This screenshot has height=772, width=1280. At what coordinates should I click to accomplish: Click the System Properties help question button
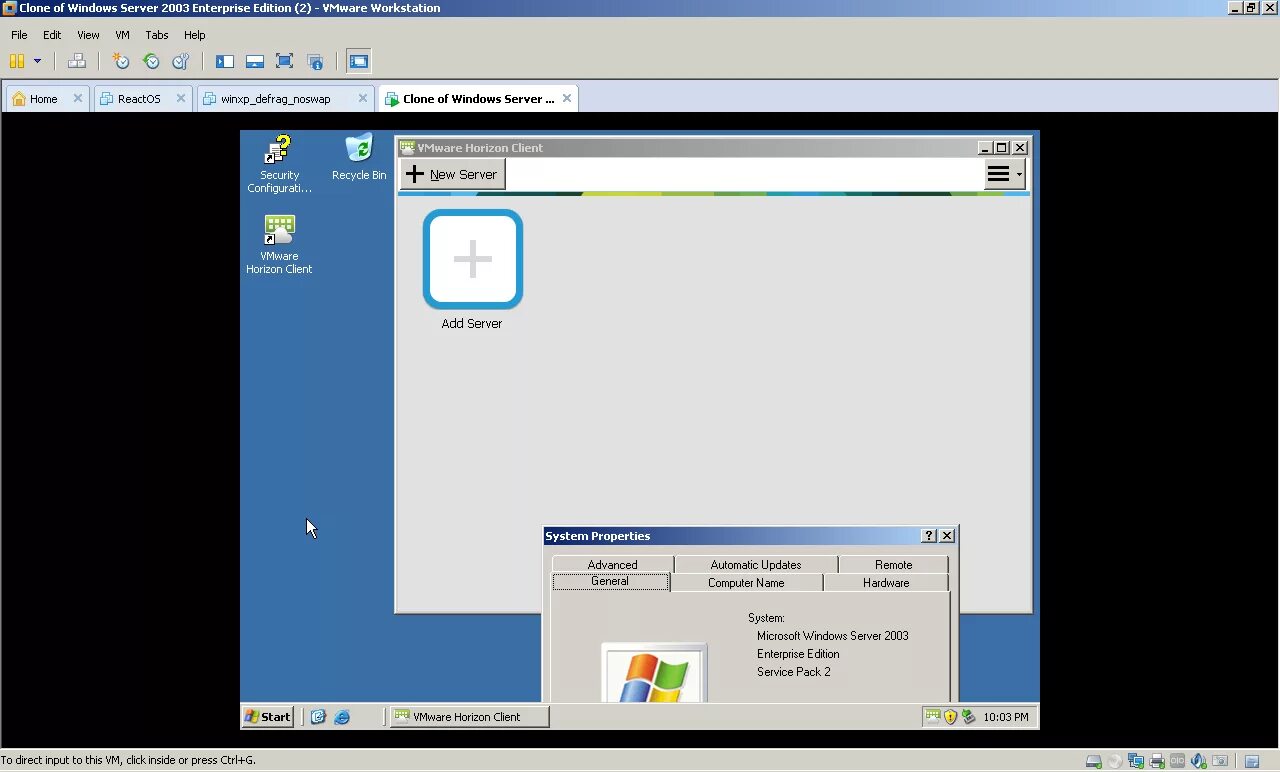[x=928, y=536]
